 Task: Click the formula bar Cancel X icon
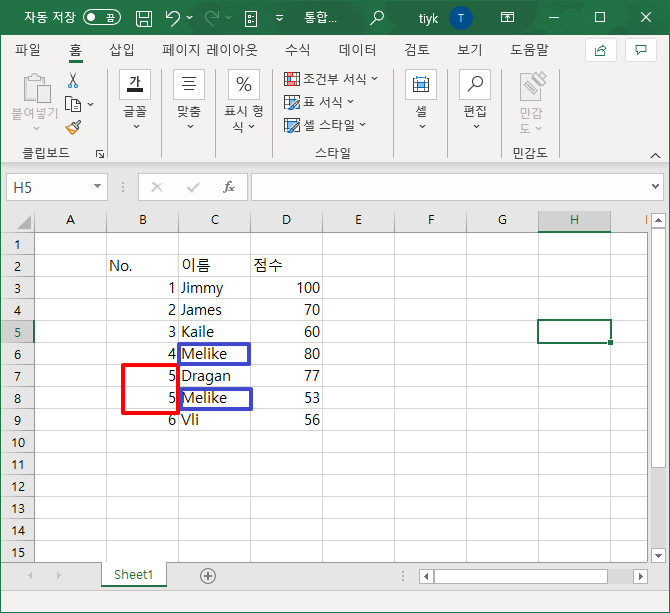(x=157, y=187)
